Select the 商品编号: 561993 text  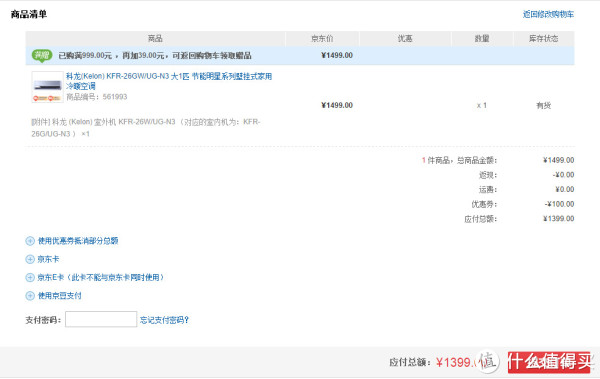[96, 97]
